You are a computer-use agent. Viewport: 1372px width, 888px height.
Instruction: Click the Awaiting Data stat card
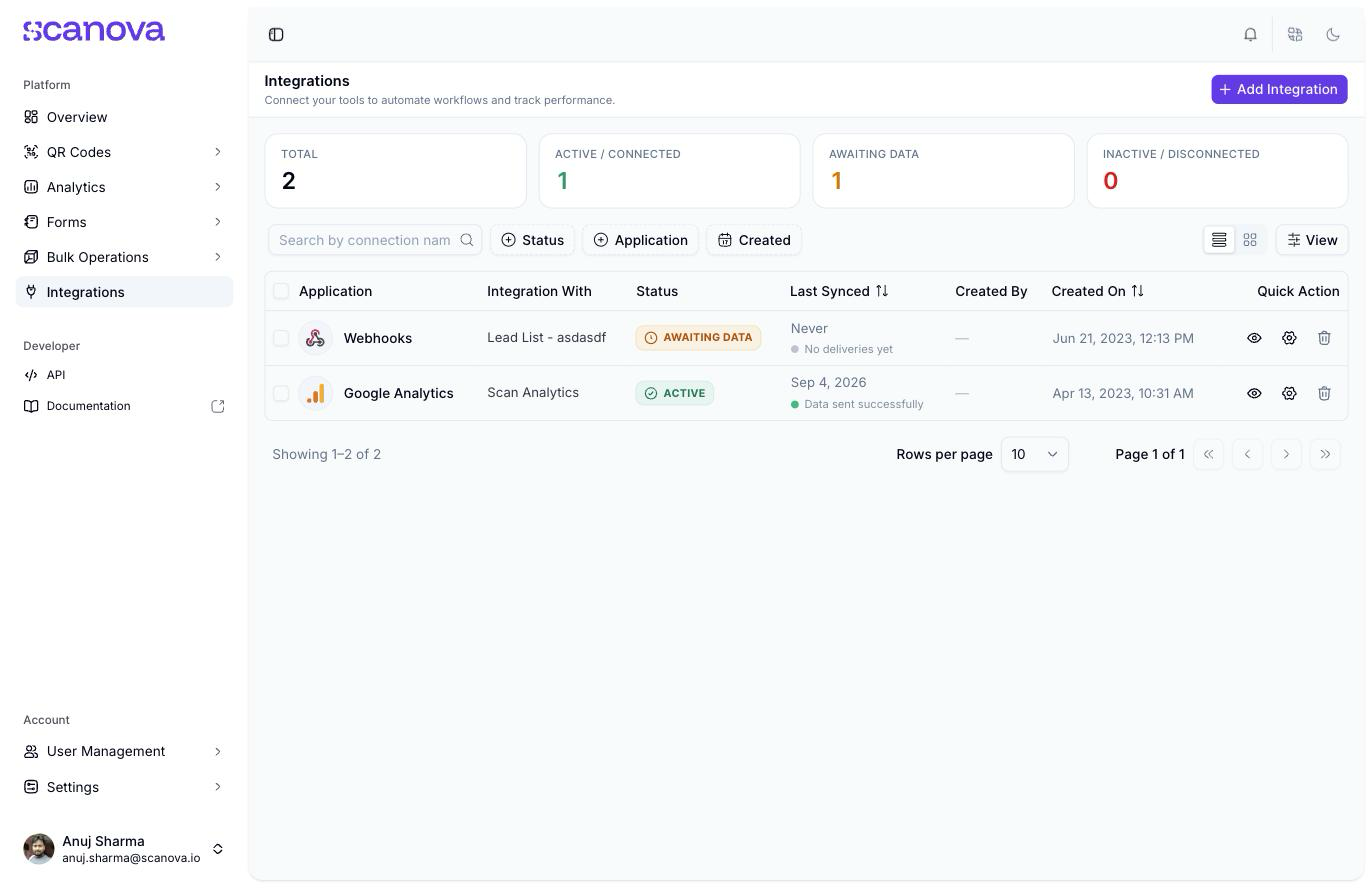pyautogui.click(x=943, y=171)
